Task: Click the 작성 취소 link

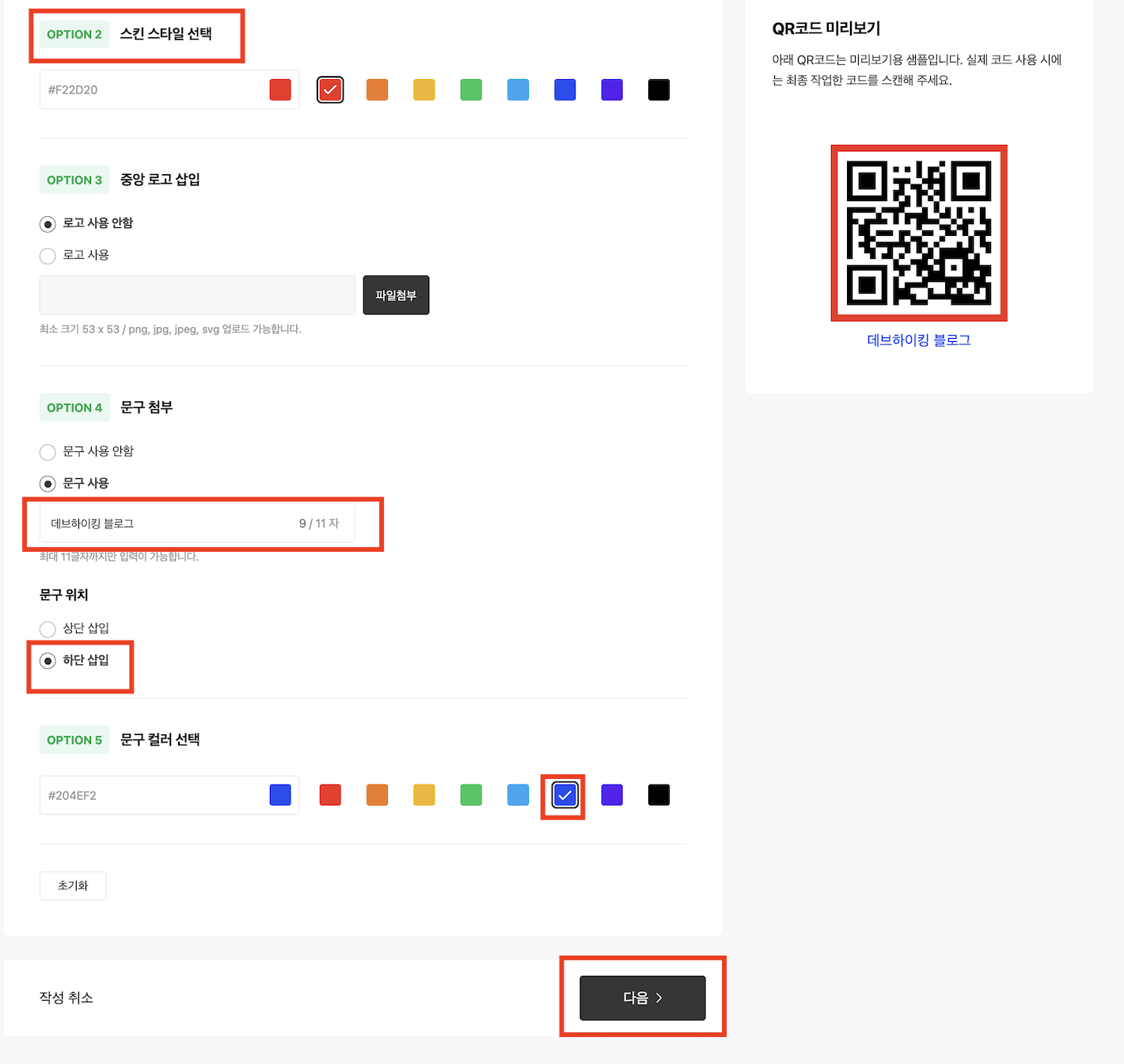Action: pyautogui.click(x=66, y=997)
